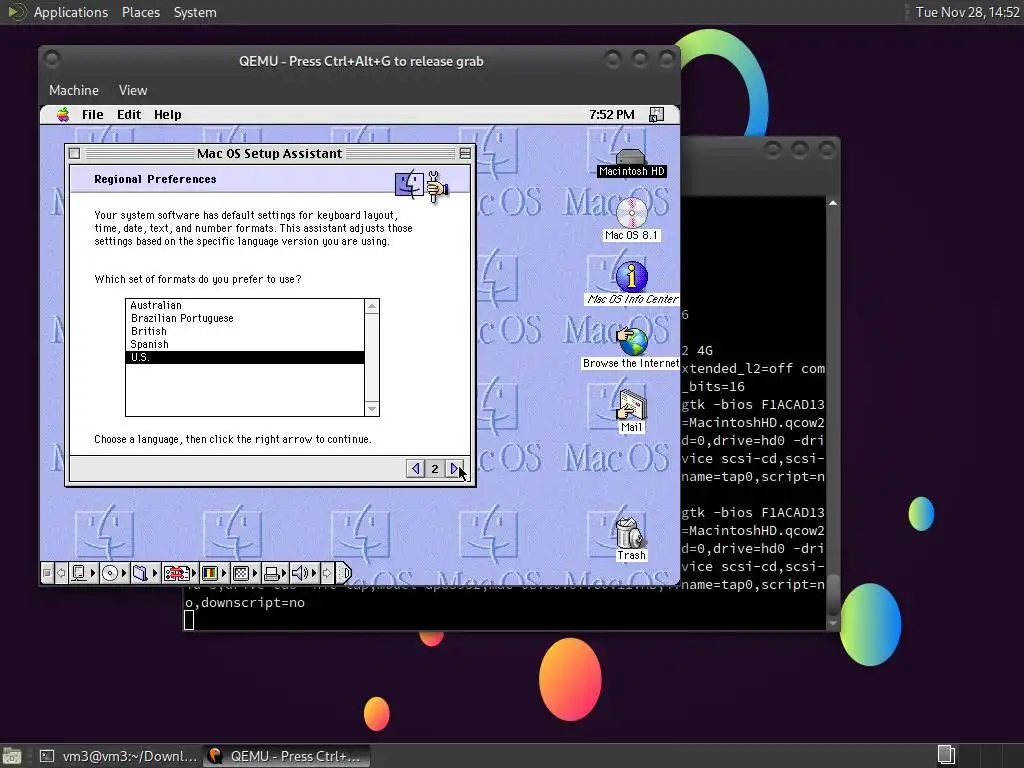This screenshot has width=1024, height=768.
Task: Select the Trash icon on desktop
Action: point(630,539)
